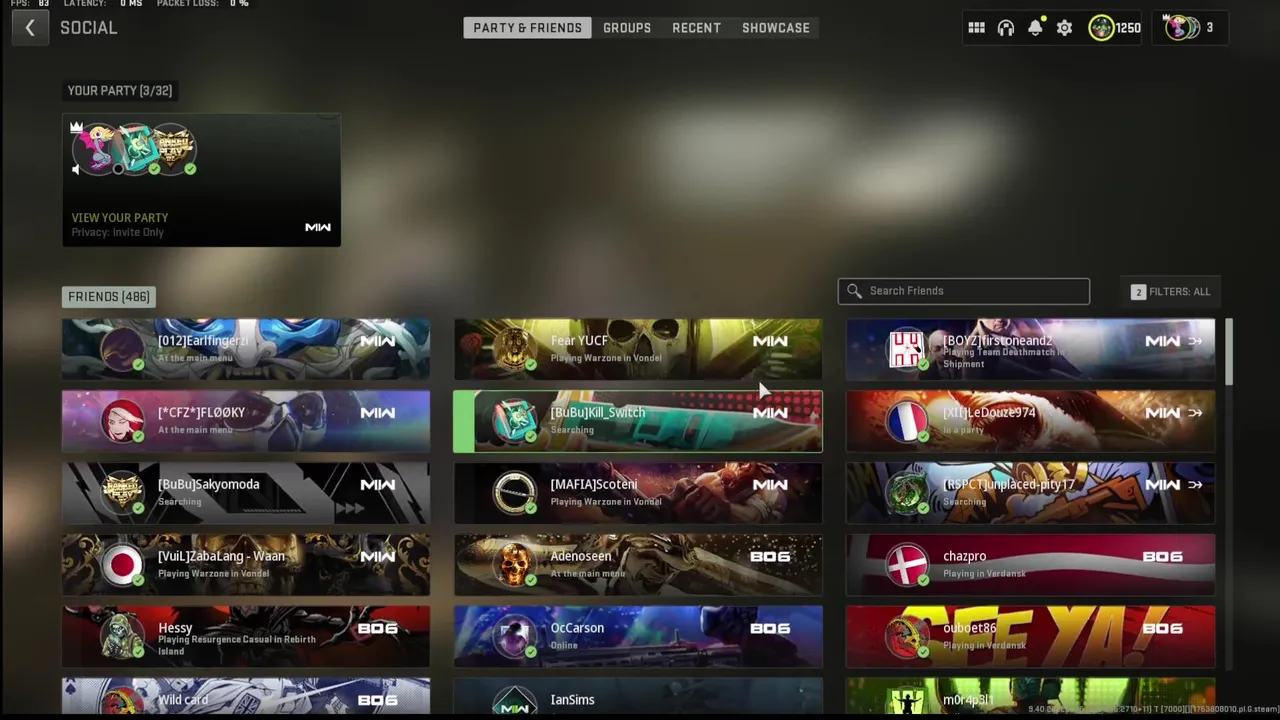The width and height of the screenshot is (1280, 720).
Task: Click "Playing Resurgence Casual in Rebirth Island" under Hessy
Action: pos(236,645)
